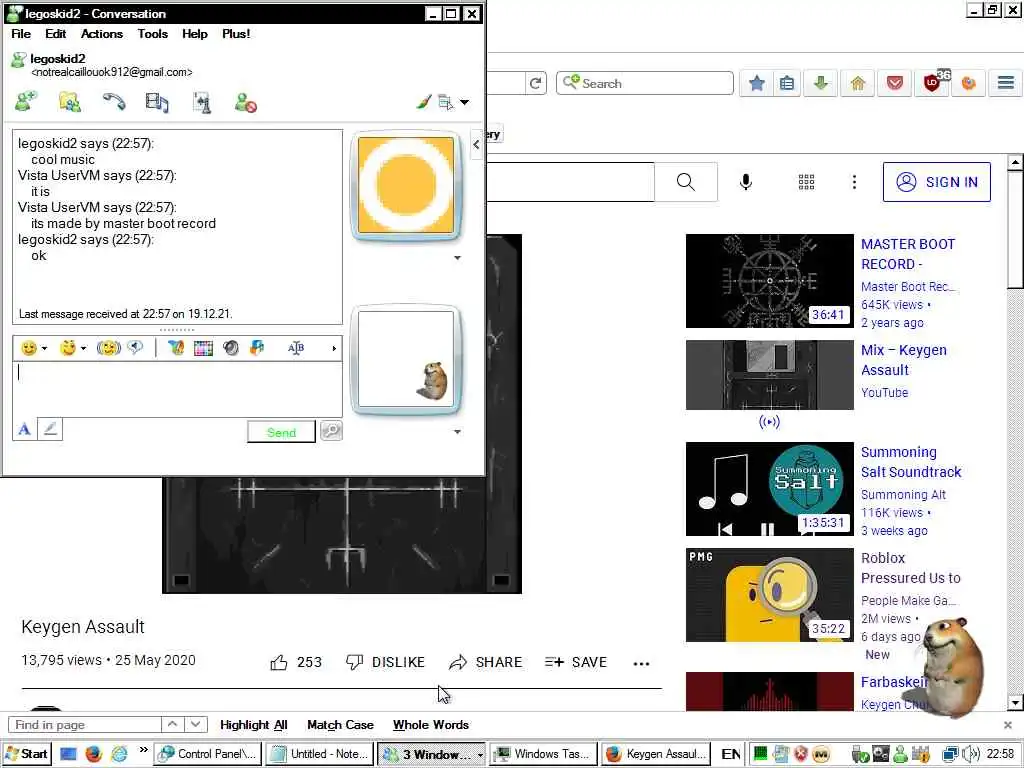Open my display picture options arrow
Screen dimensions: 1024x768
tap(457, 432)
